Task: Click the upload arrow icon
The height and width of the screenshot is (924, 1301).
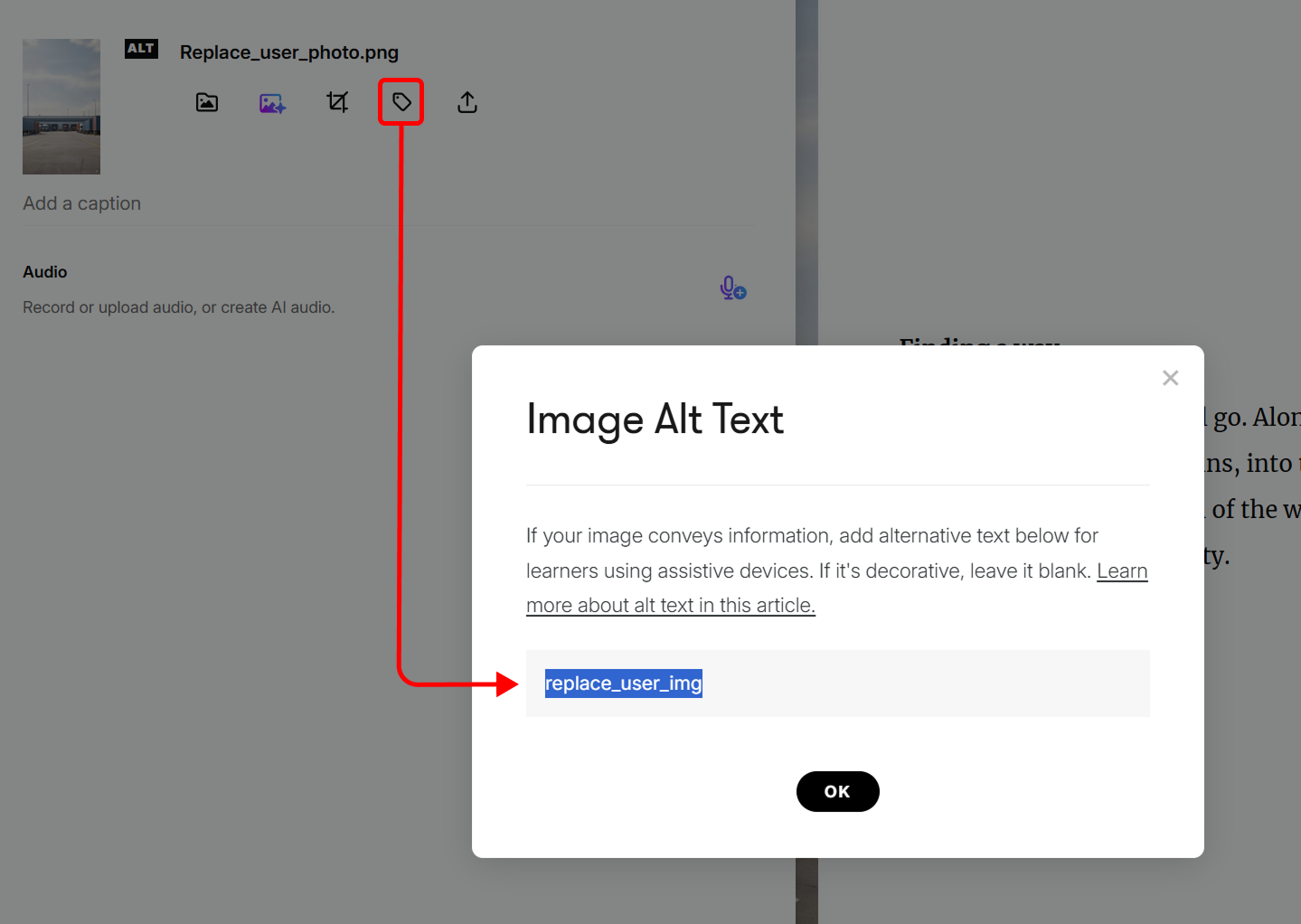Action: point(467,102)
